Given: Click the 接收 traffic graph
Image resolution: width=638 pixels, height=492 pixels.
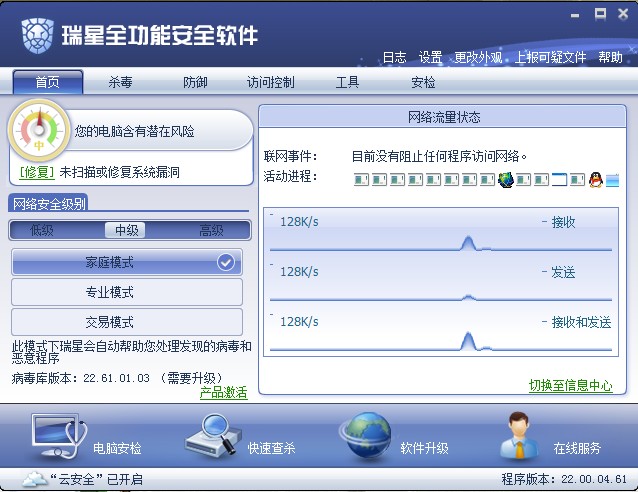Looking at the screenshot, I should pos(441,232).
